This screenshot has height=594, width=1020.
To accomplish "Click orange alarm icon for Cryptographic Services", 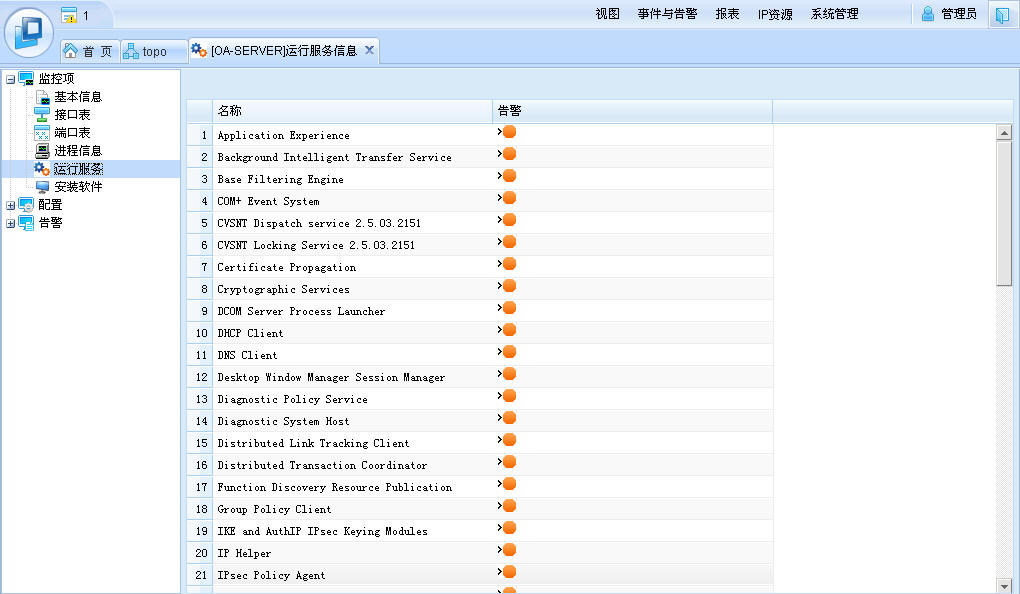I will (x=510, y=286).
